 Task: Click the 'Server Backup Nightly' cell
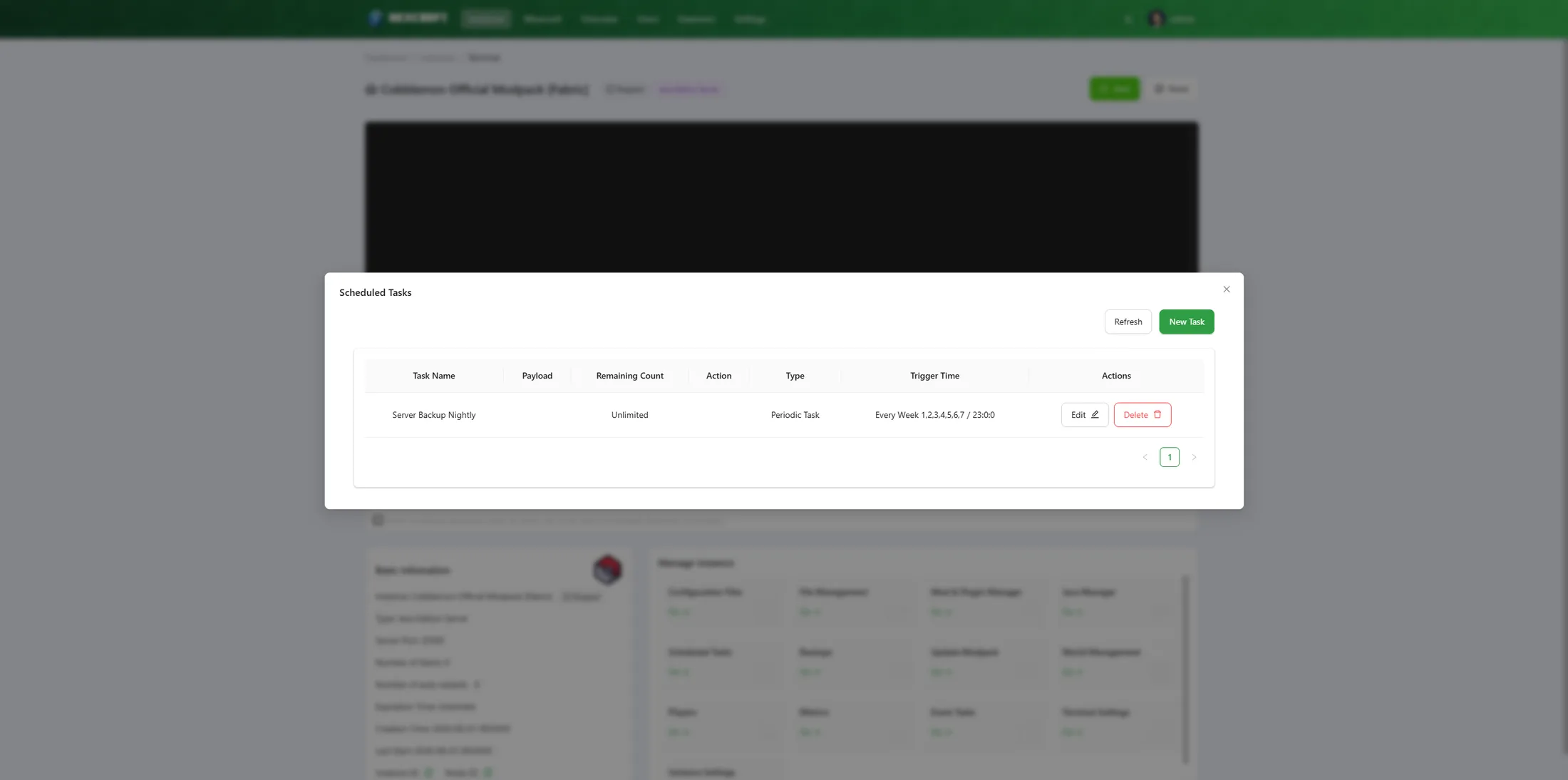[433, 415]
